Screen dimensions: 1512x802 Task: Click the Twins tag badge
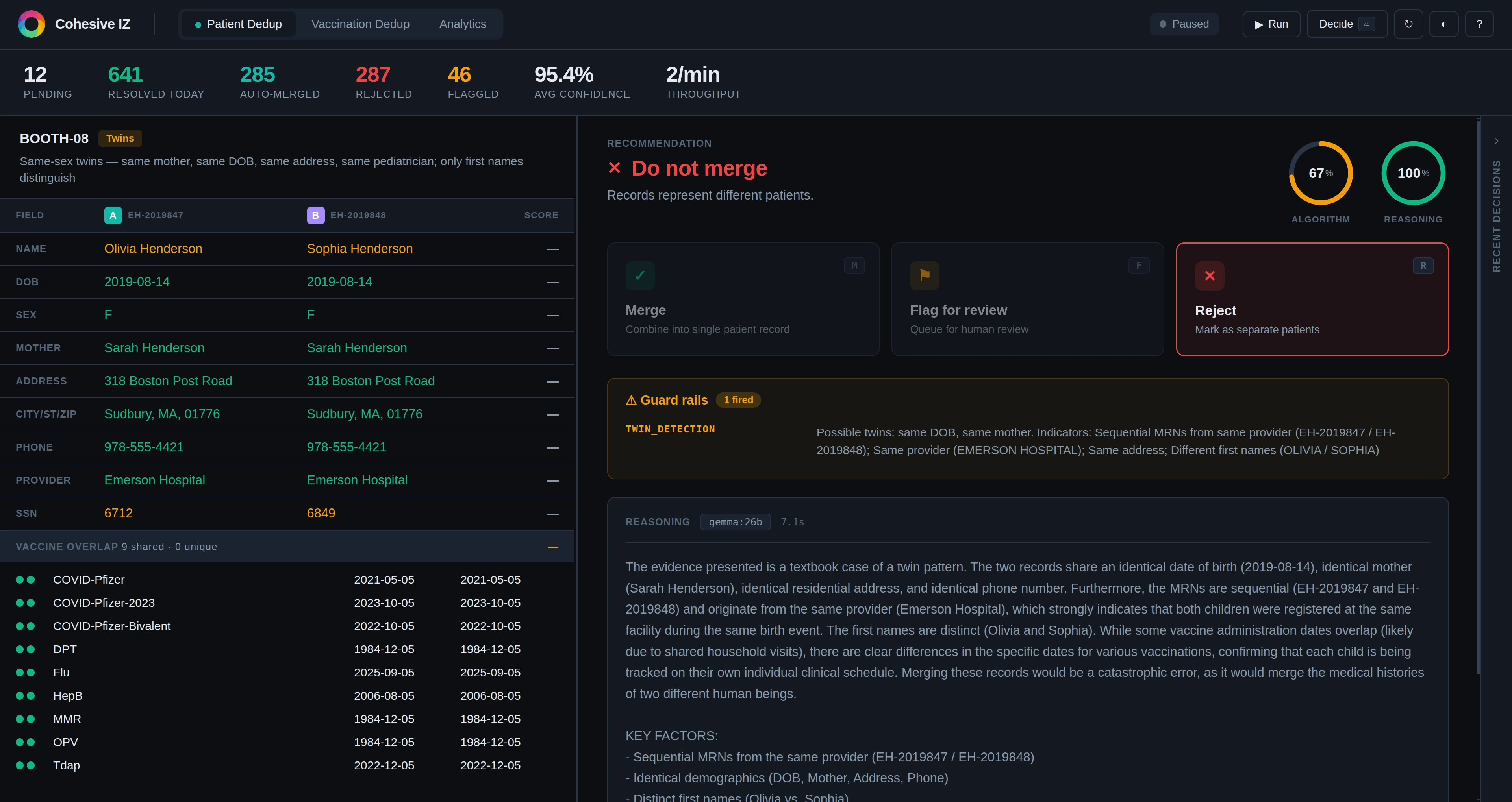[x=120, y=139]
